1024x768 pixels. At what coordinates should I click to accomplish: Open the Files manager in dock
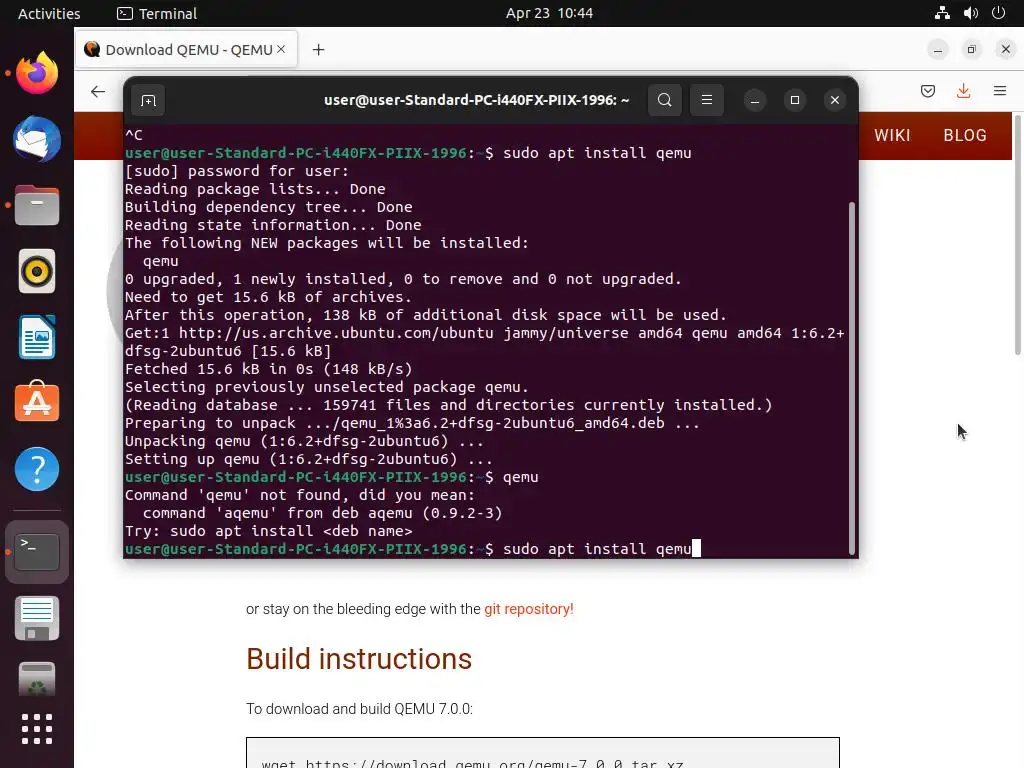pyautogui.click(x=37, y=205)
